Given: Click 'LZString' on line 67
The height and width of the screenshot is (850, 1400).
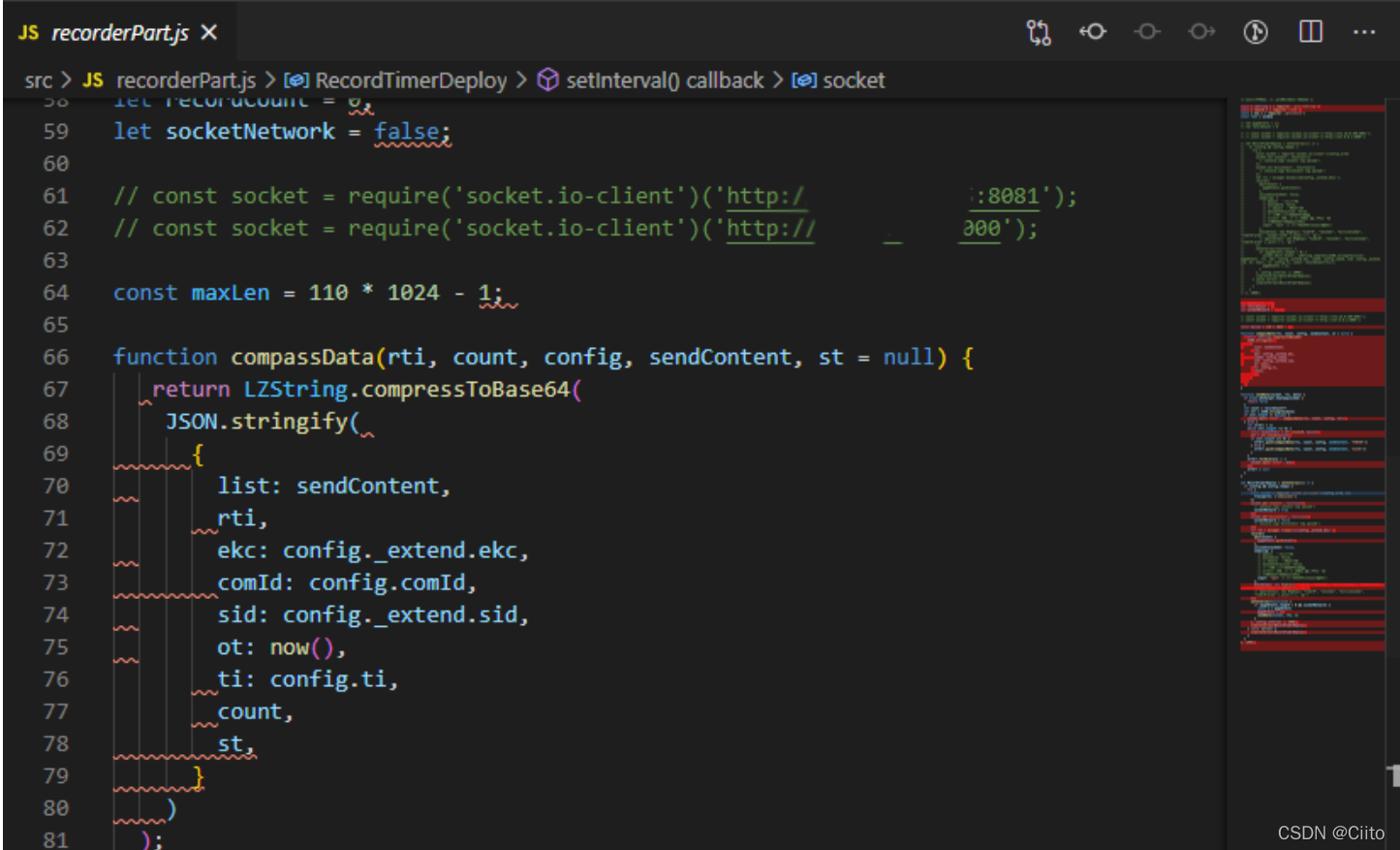Looking at the screenshot, I should tap(296, 390).
